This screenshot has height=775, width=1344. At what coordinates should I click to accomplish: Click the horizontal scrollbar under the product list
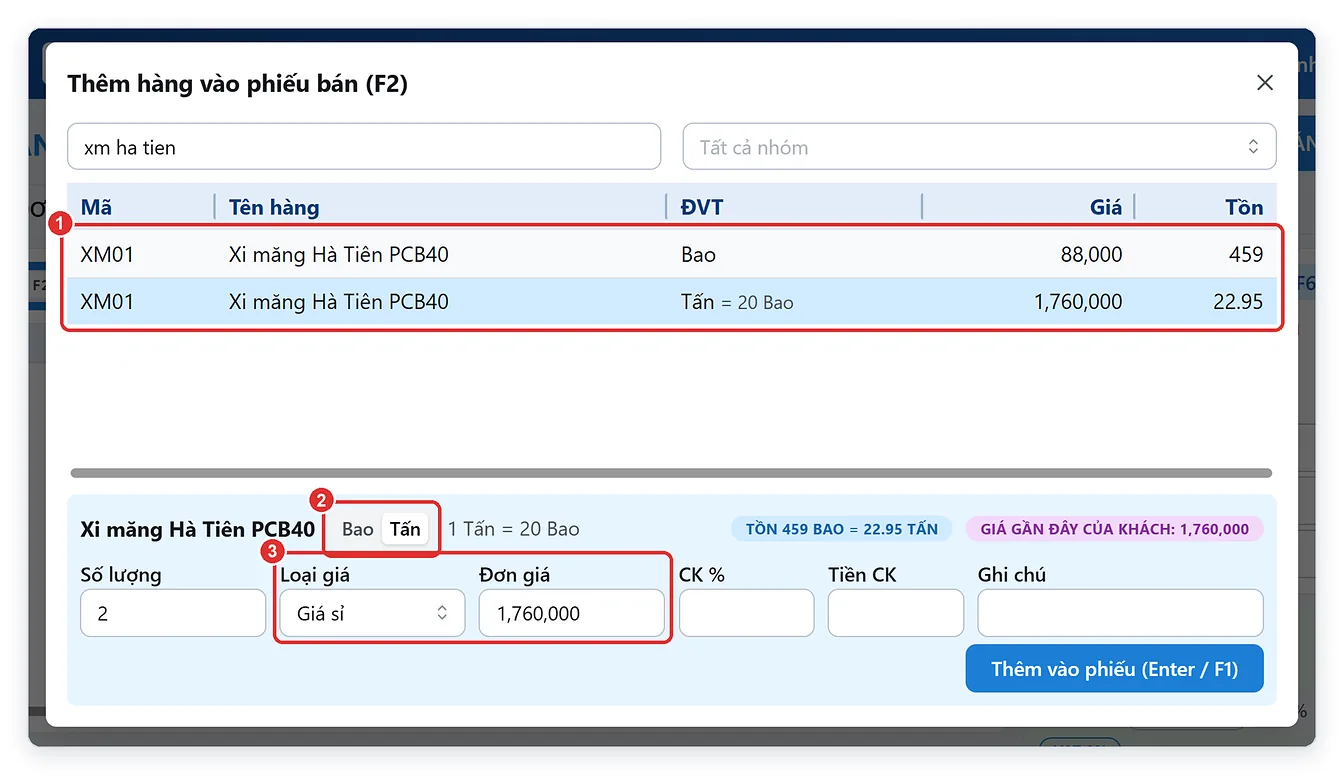pos(672,473)
